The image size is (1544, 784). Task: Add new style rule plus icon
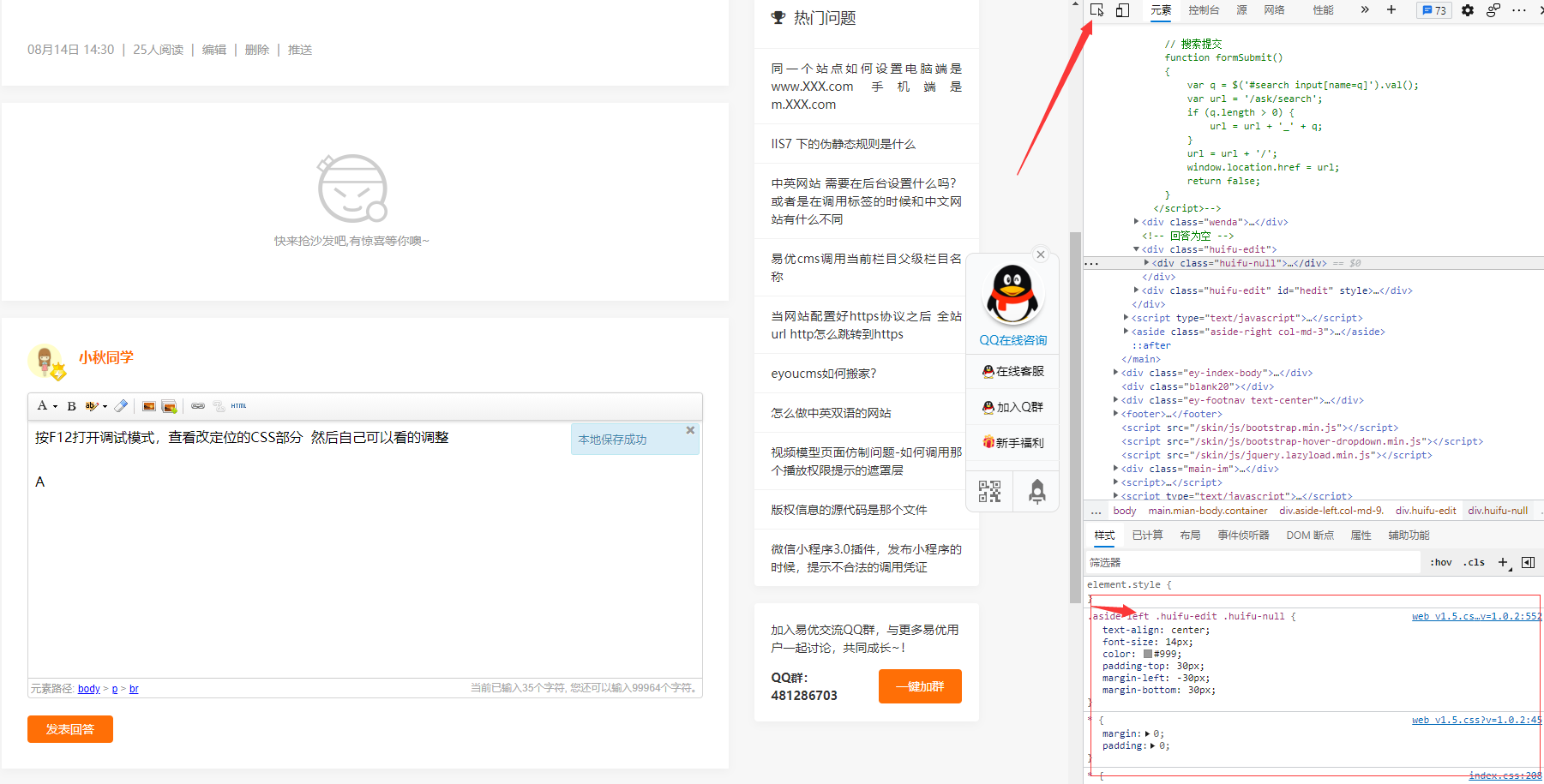[x=1504, y=563]
